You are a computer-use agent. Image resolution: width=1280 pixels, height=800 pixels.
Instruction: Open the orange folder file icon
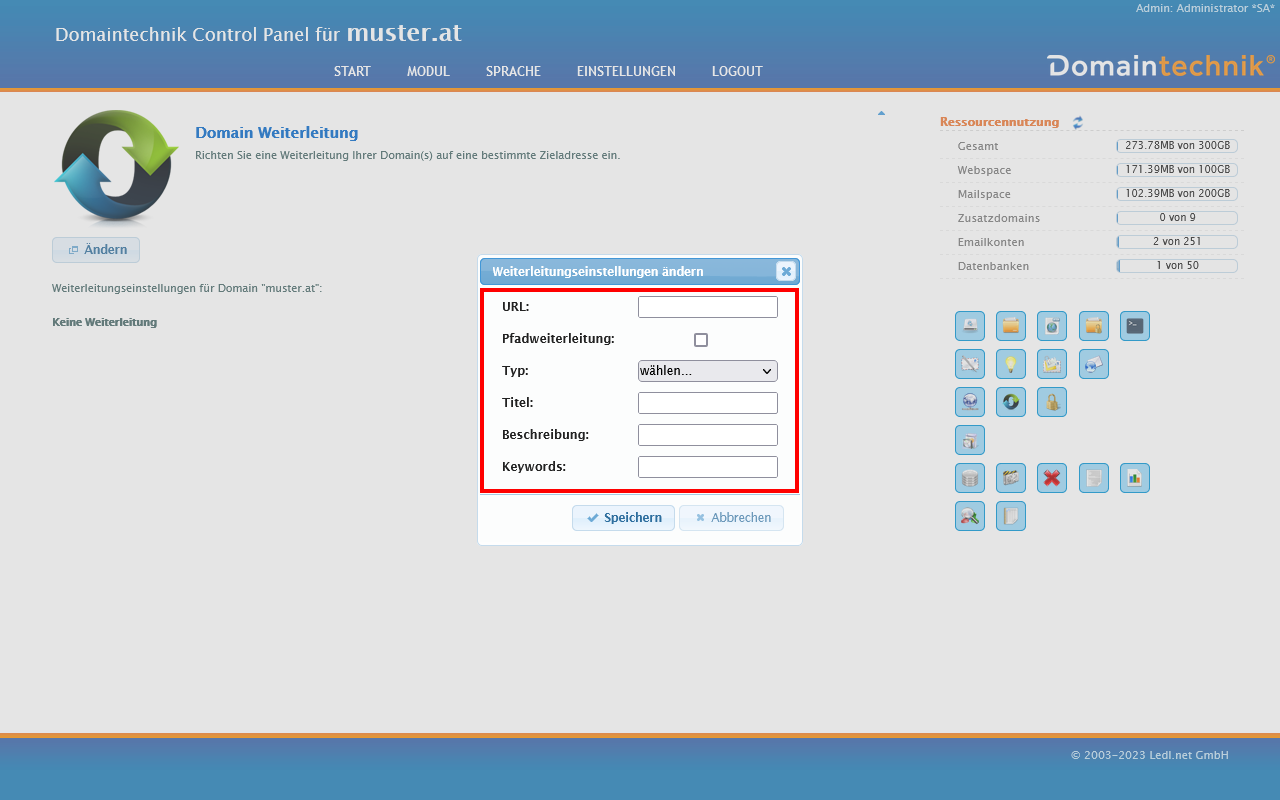[x=1011, y=326]
